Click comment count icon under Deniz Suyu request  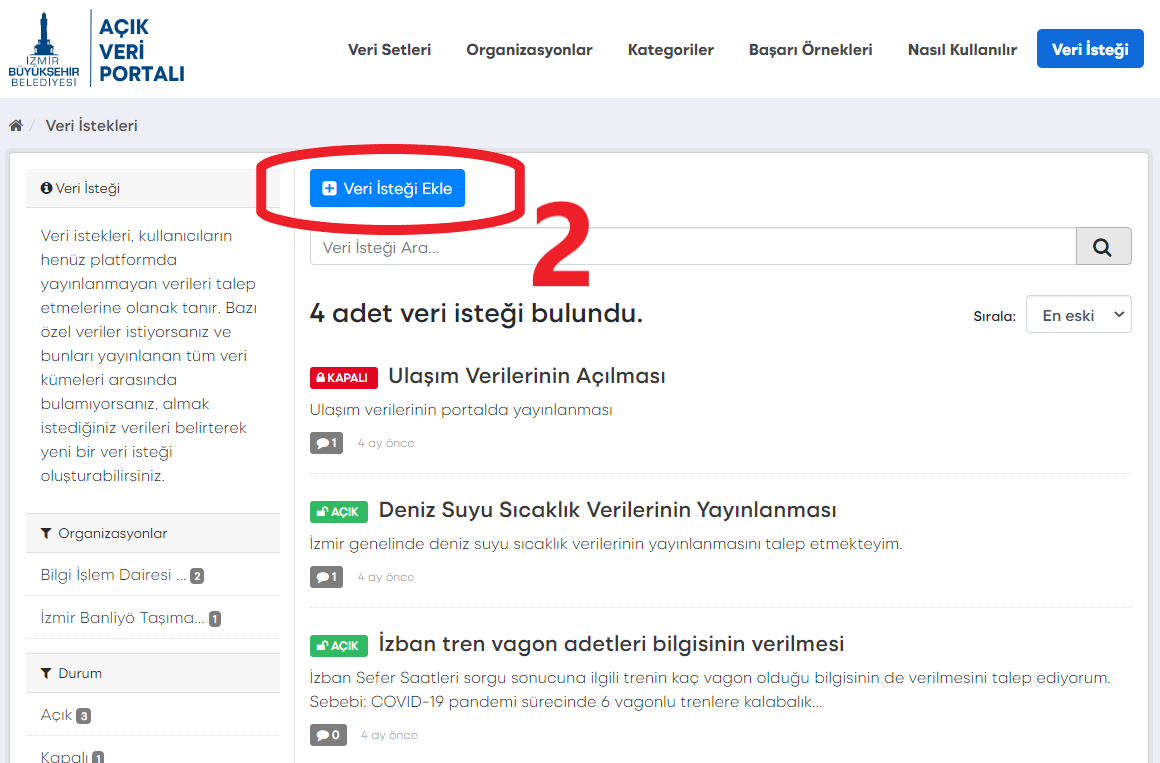pos(326,577)
